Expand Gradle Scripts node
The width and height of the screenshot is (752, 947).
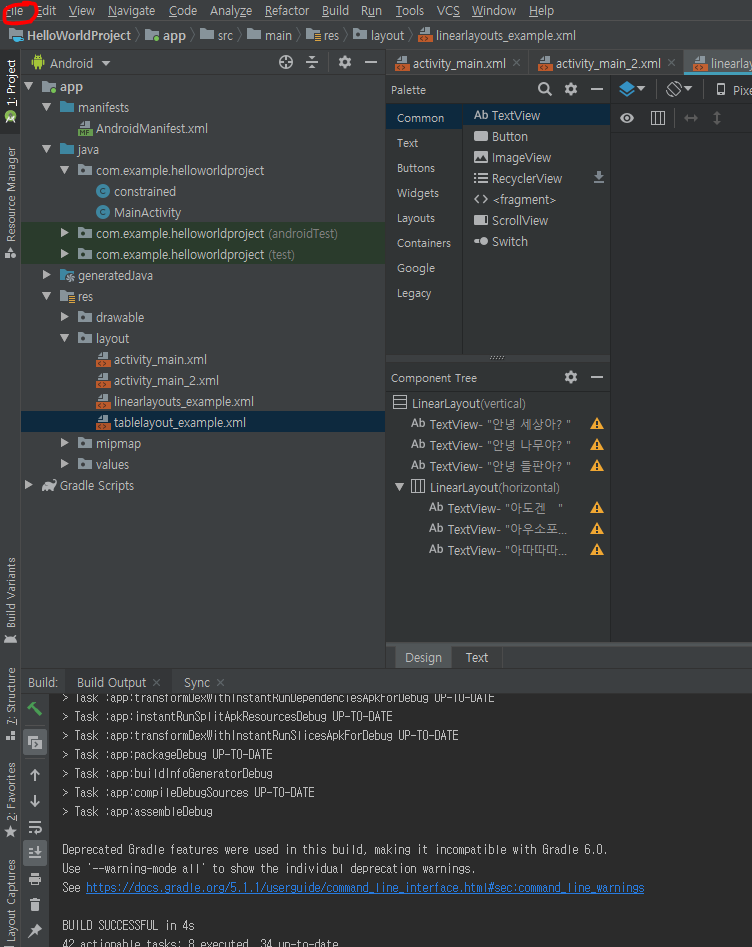[28, 485]
